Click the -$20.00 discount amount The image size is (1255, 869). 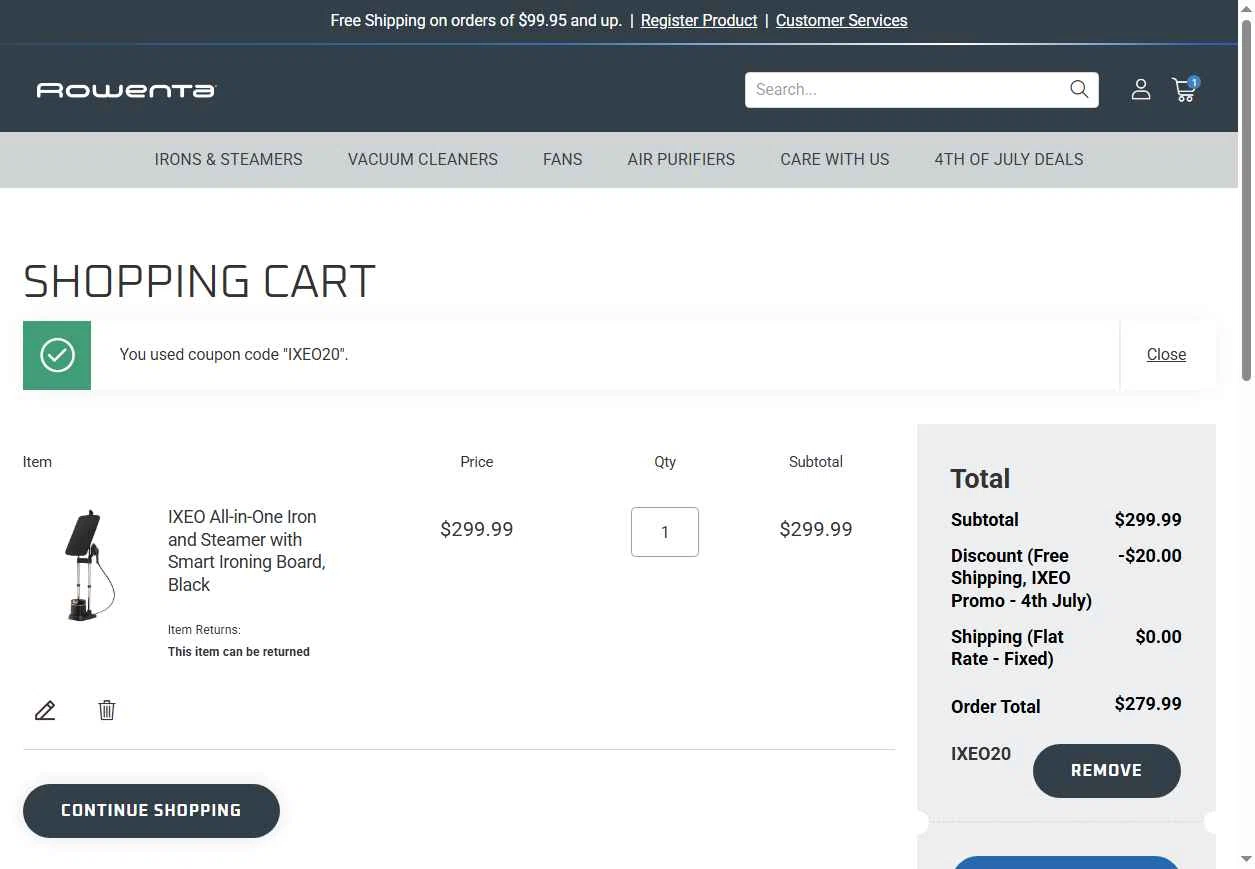point(1150,556)
